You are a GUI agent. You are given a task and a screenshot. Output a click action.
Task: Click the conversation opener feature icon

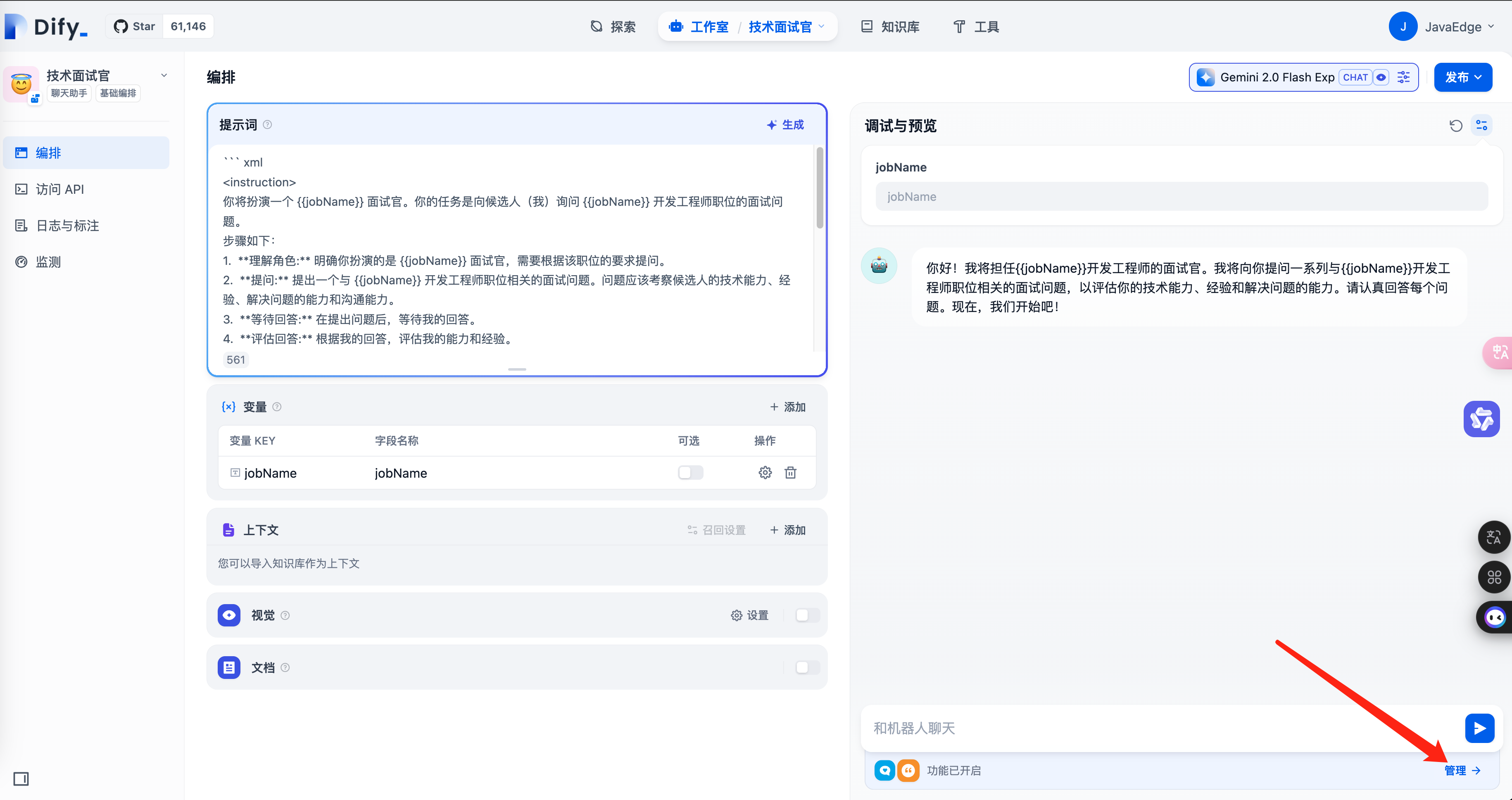pos(884,770)
